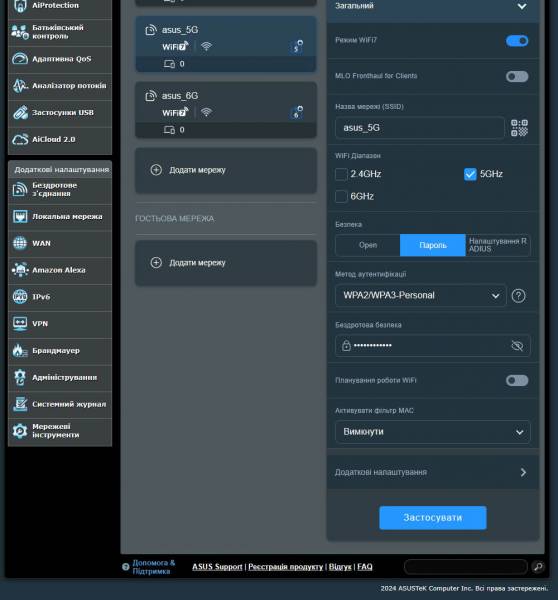Click the lock icon in the password field

(x=346, y=346)
